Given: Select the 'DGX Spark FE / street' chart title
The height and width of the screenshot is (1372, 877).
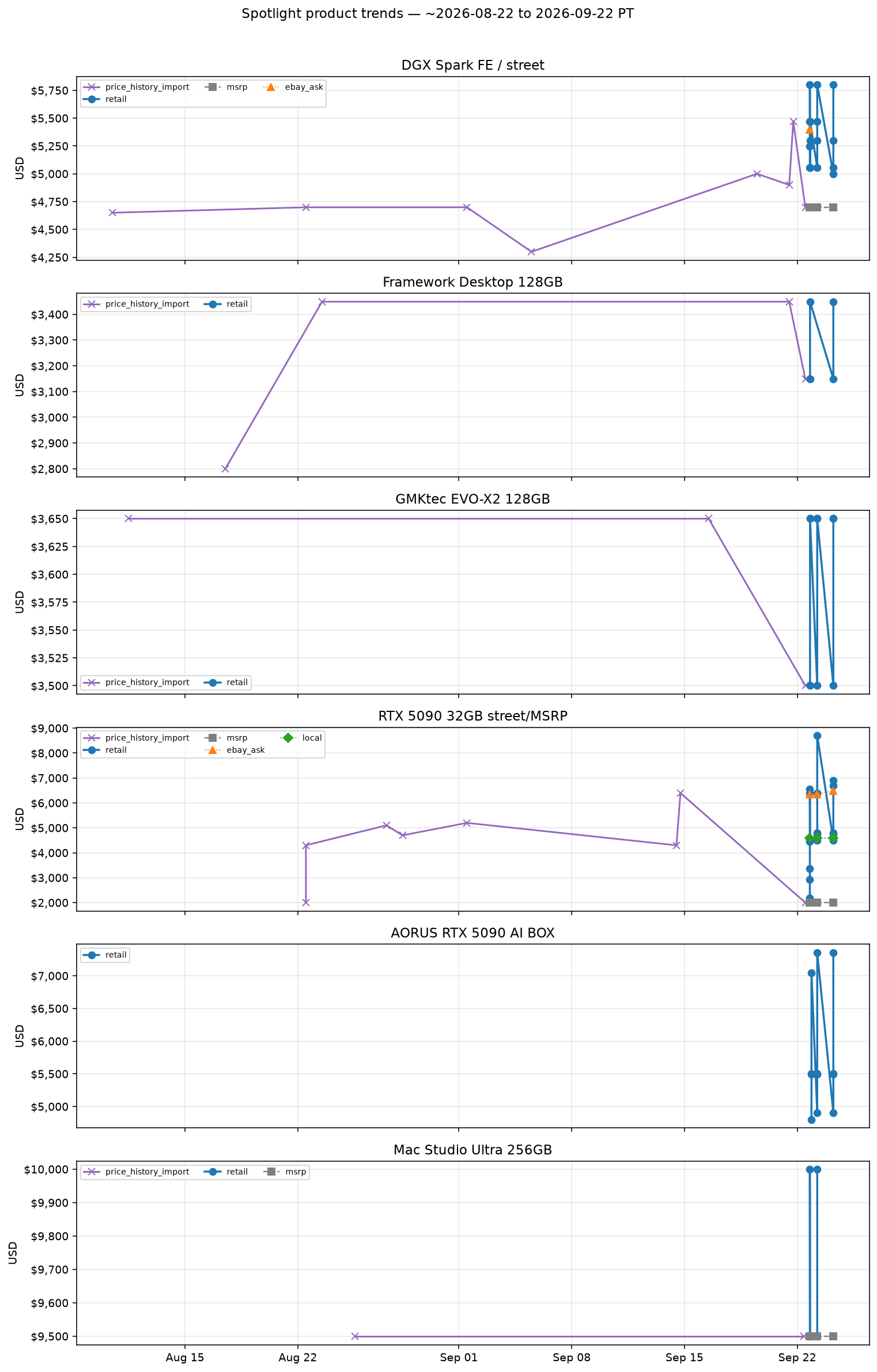Looking at the screenshot, I should (472, 65).
